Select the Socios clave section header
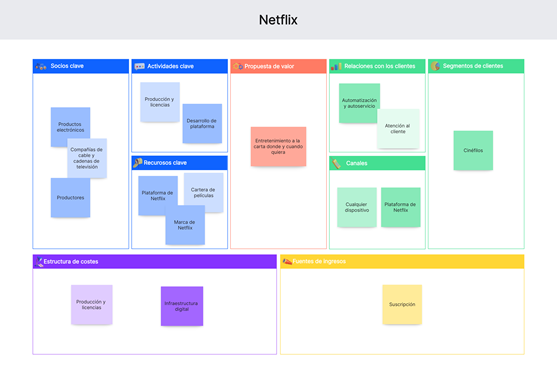Image resolution: width=557 pixels, height=378 pixels. pos(81,66)
